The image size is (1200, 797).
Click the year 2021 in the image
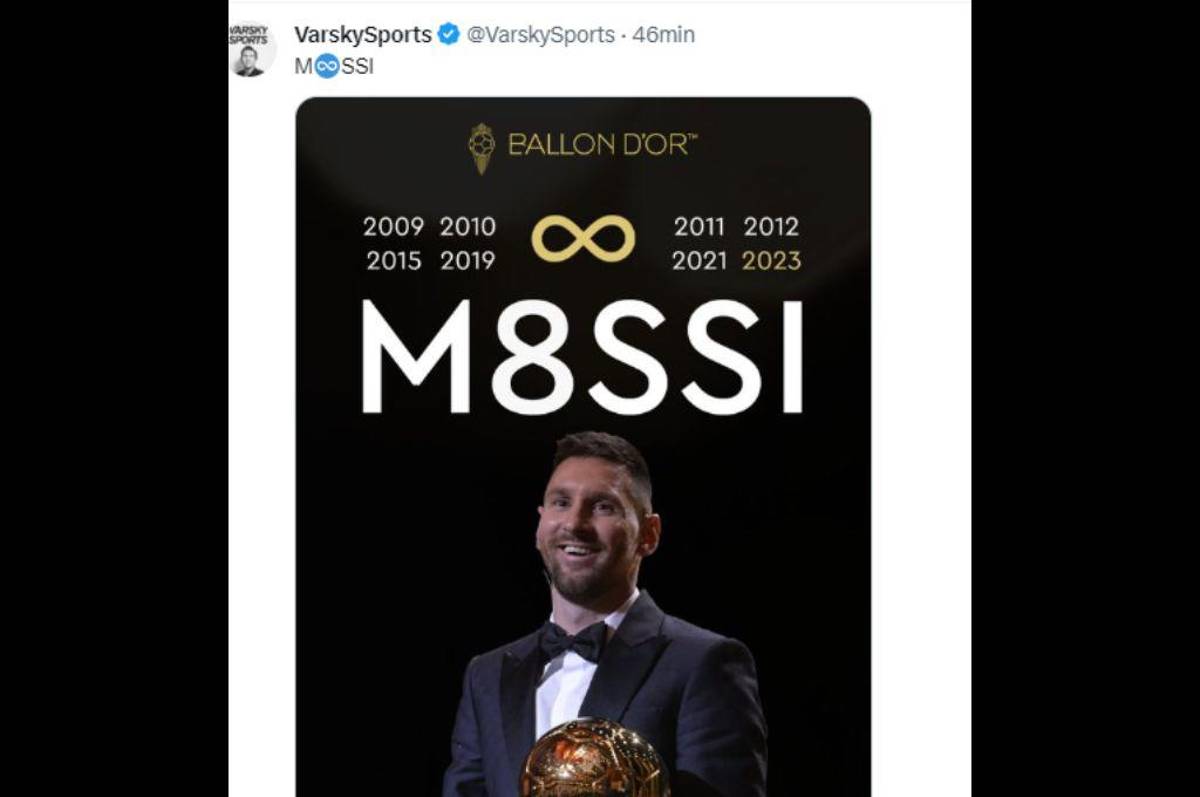[x=701, y=261]
